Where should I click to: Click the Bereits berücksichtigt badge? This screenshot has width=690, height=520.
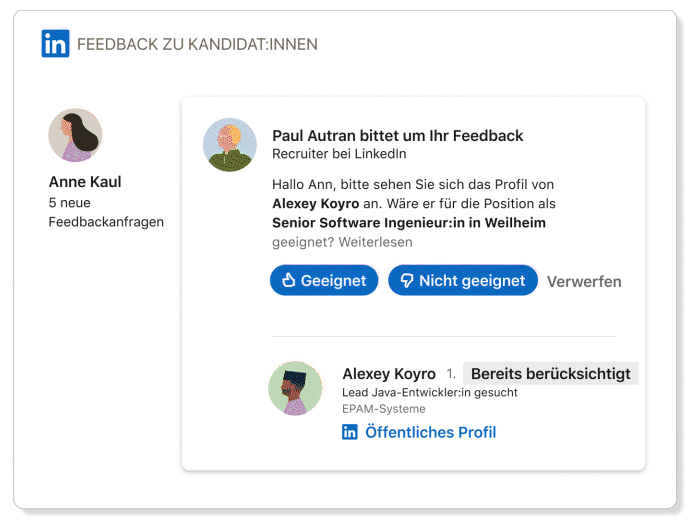tap(550, 374)
